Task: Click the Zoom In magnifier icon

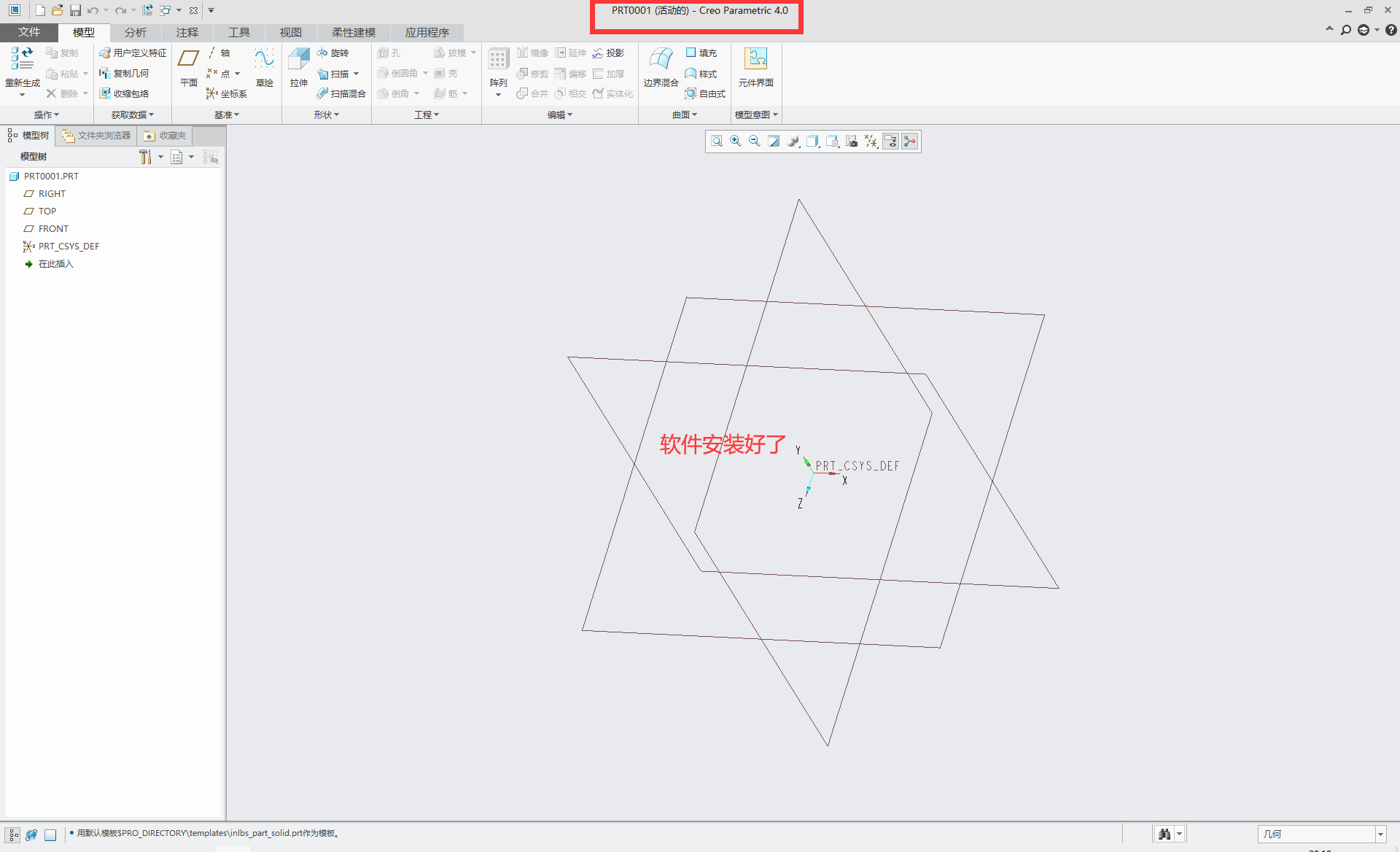Action: [736, 142]
